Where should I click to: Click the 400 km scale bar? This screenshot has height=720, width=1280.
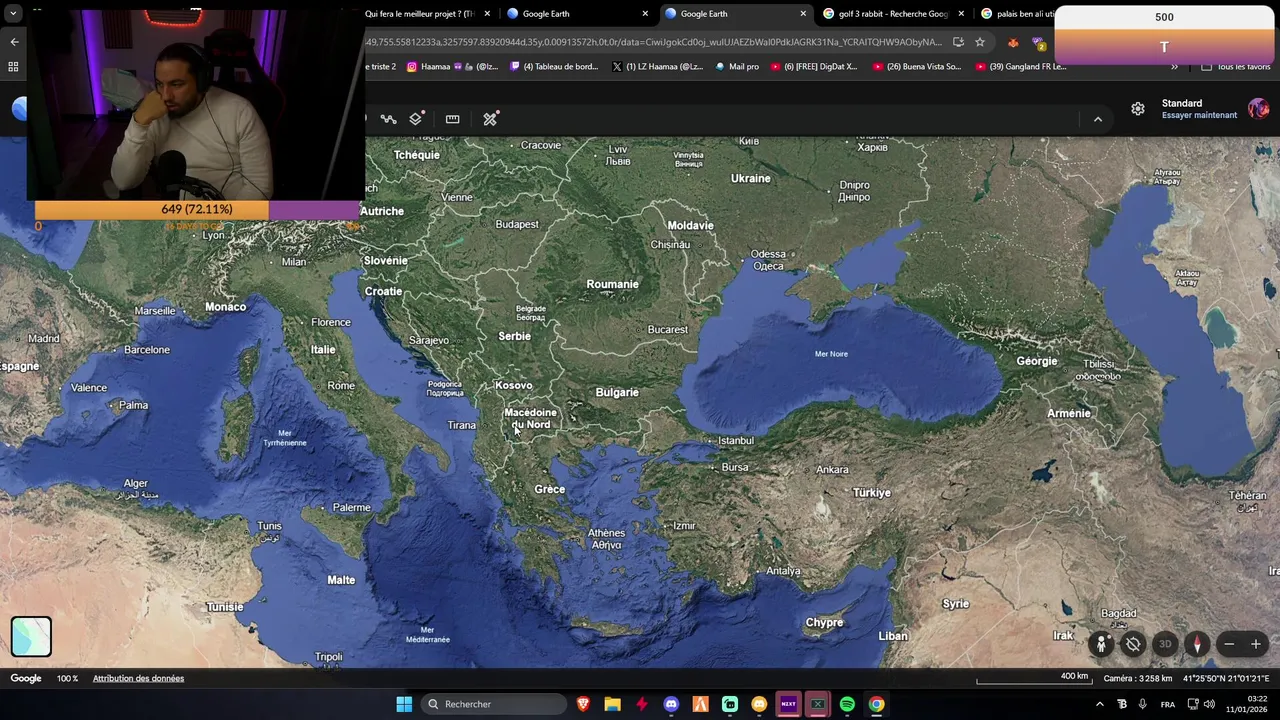coord(1033,679)
